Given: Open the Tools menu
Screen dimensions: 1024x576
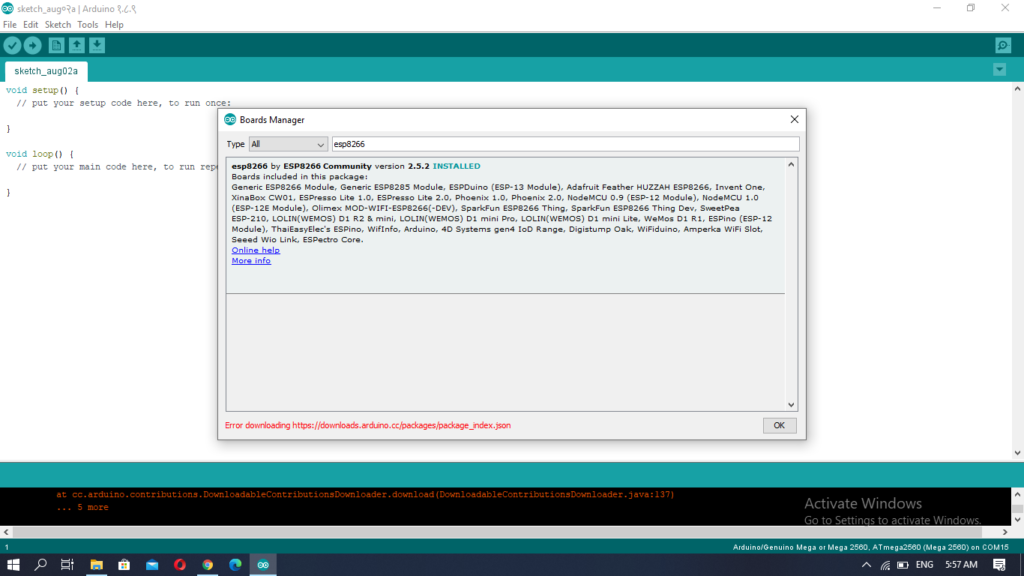Looking at the screenshot, I should click(88, 25).
